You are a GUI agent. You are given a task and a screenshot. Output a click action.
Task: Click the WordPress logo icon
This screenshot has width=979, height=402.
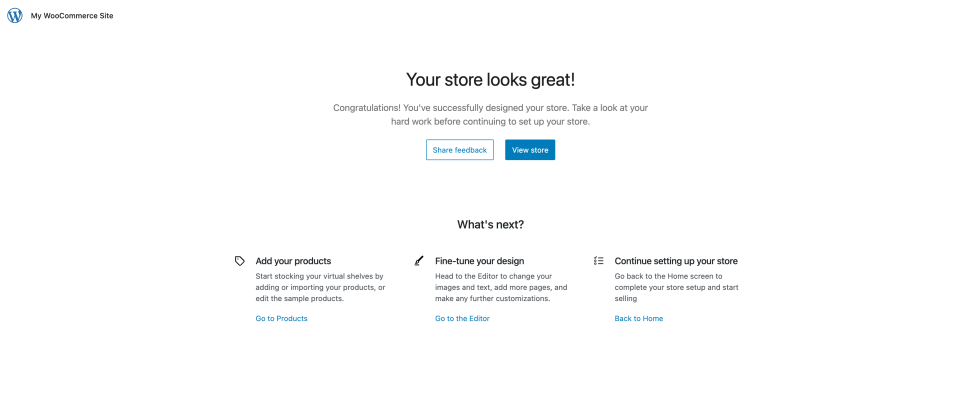[14, 15]
